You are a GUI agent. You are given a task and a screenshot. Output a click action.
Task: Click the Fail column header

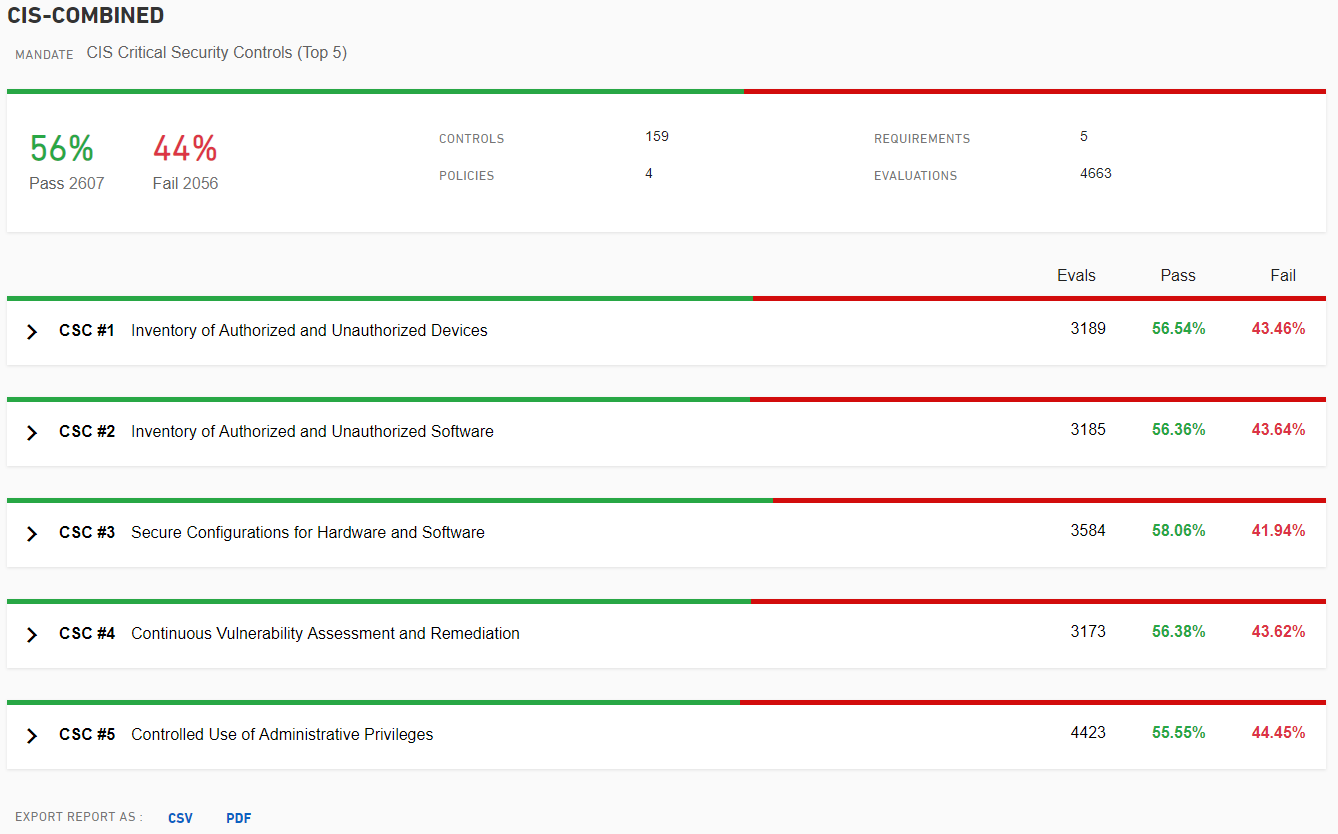1283,276
